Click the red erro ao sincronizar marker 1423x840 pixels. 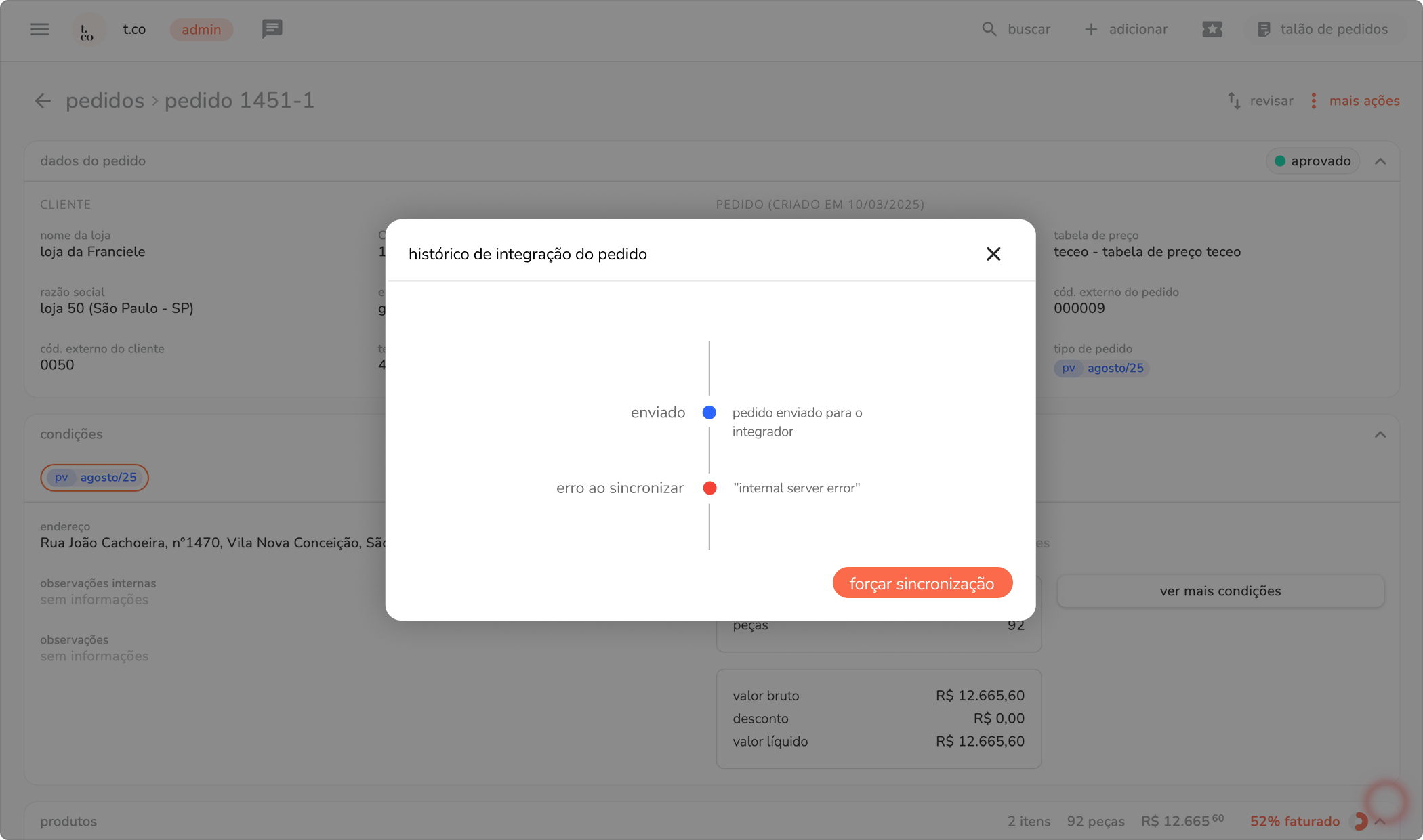click(709, 488)
